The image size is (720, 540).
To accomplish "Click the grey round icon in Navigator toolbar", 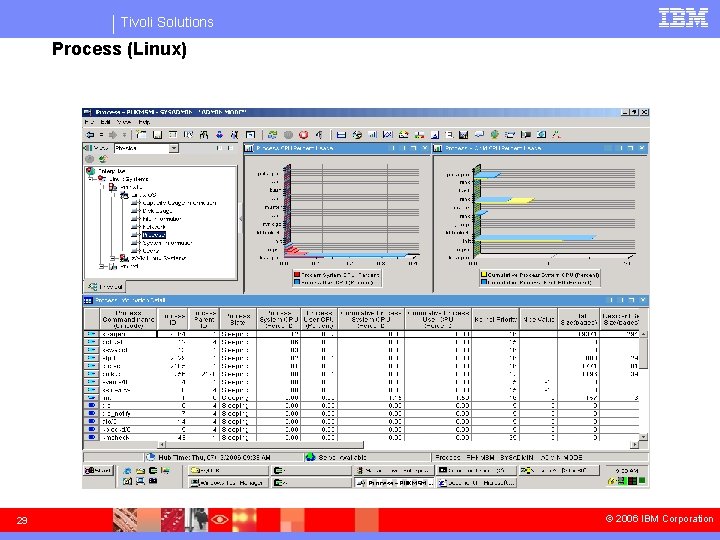I will click(90, 159).
